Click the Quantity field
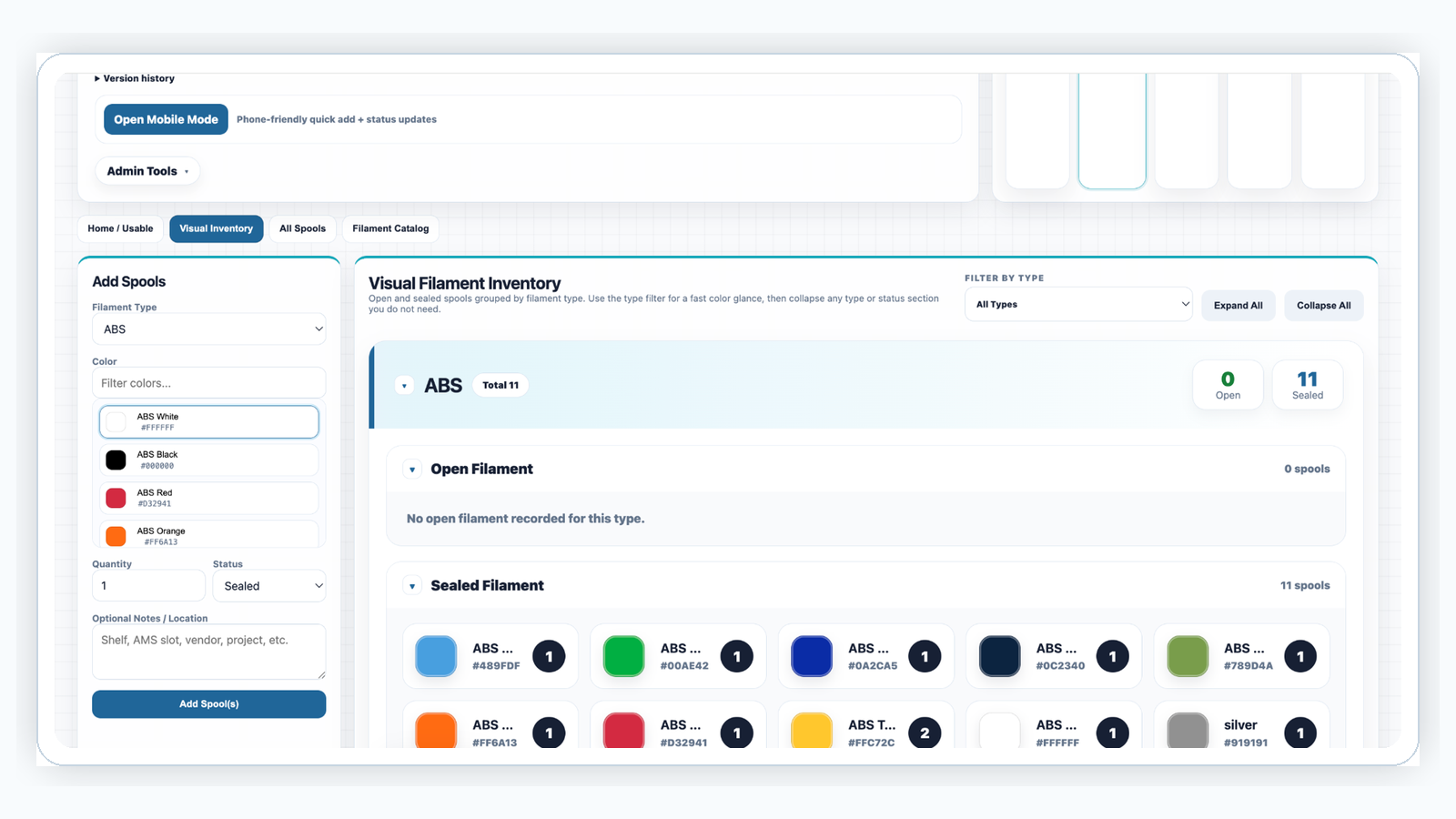 tap(149, 586)
